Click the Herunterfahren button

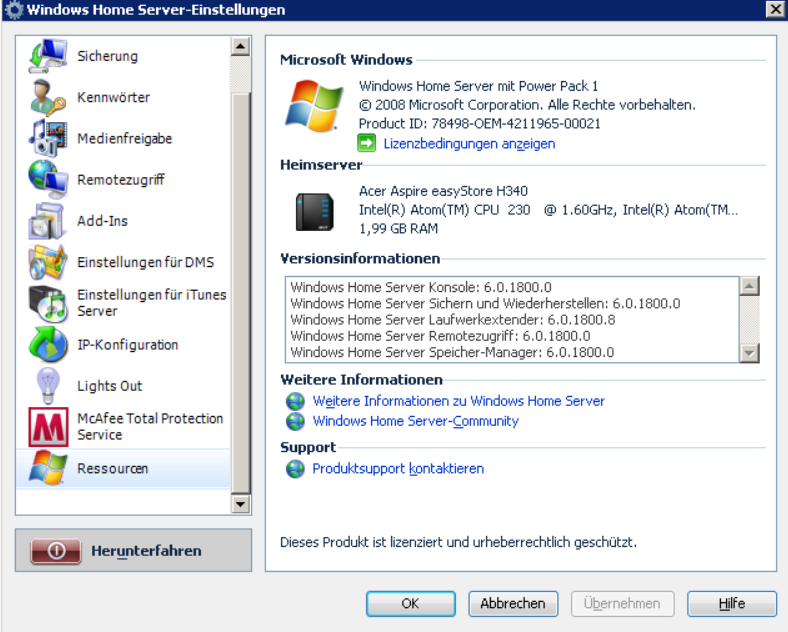point(133,550)
